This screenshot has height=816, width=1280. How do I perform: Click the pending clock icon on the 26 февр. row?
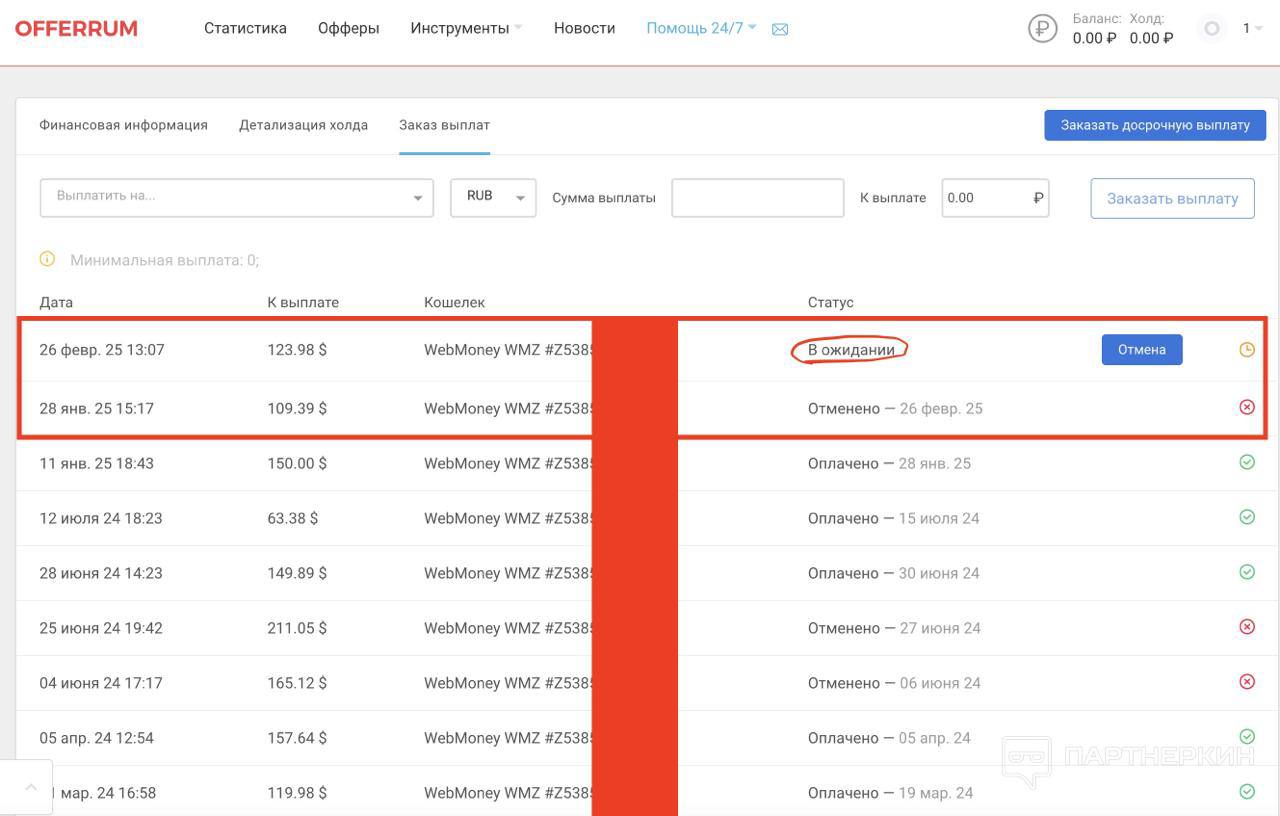1246,350
